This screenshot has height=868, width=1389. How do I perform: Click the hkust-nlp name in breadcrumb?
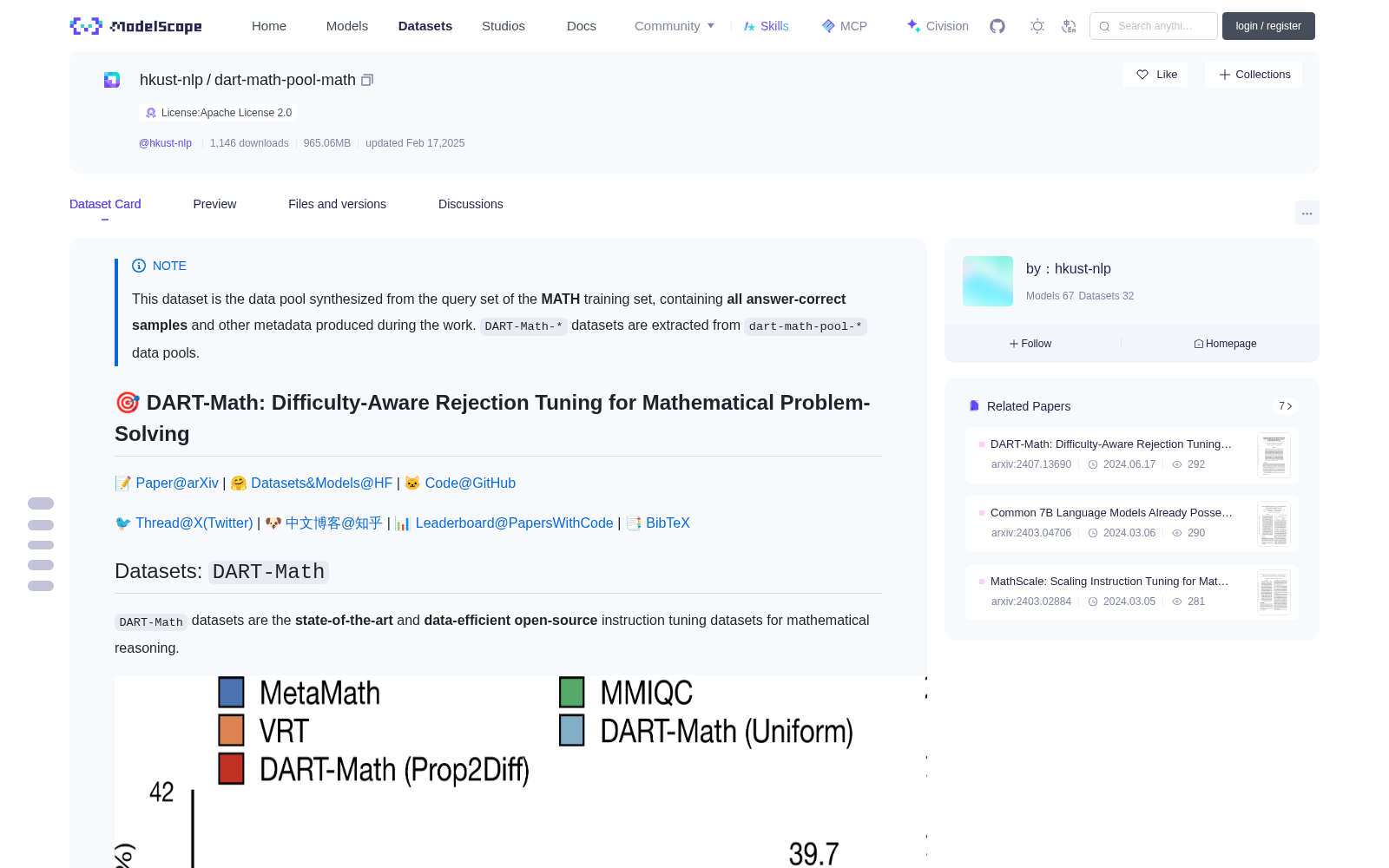171,80
